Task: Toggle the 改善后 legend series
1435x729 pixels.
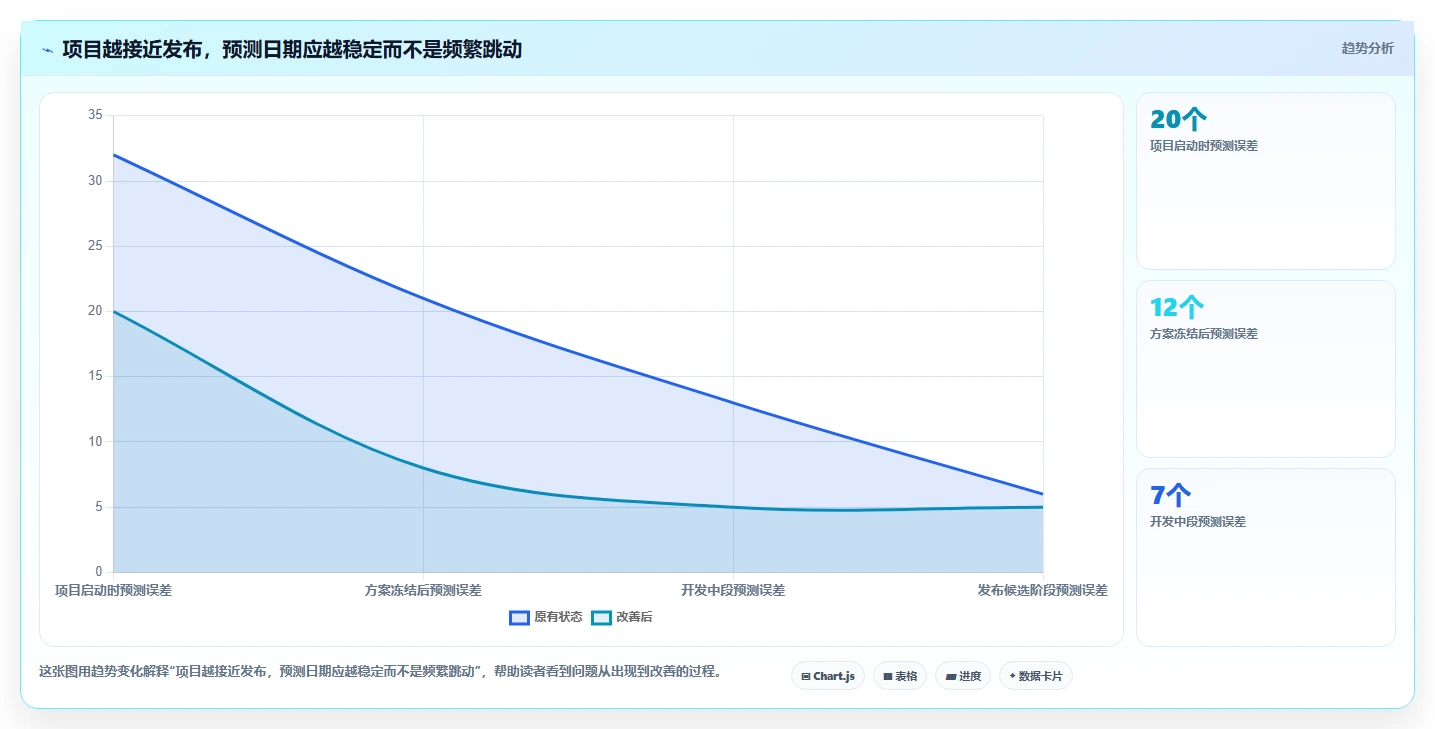Action: point(621,617)
